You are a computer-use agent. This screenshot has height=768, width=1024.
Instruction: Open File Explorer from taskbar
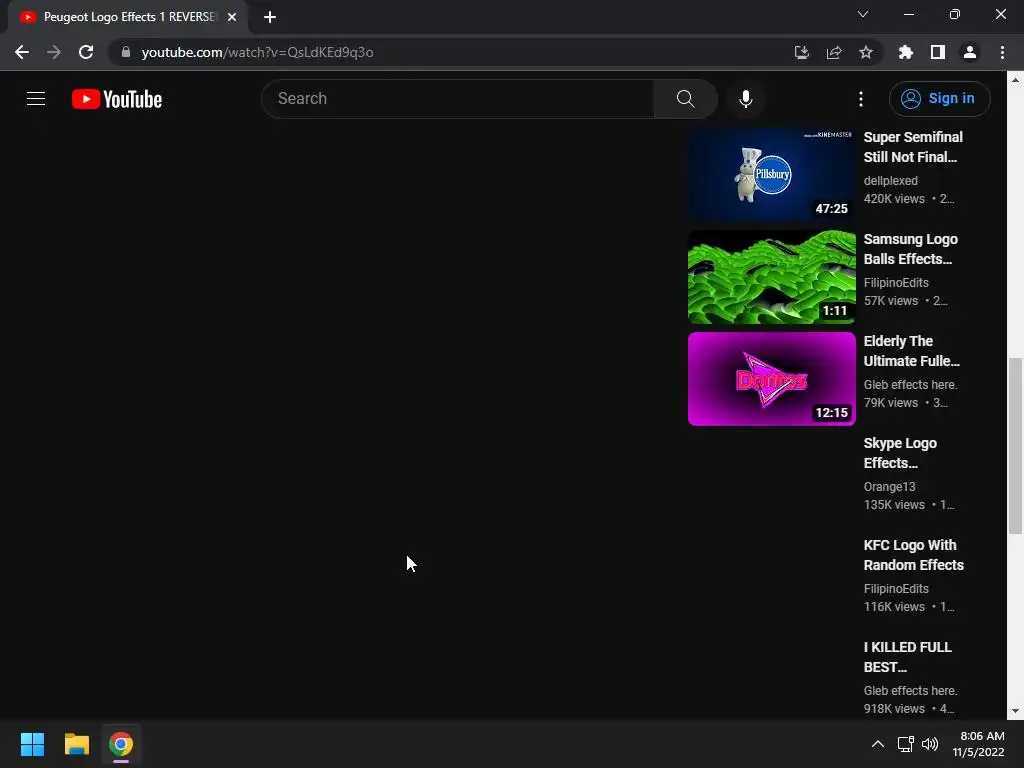(76, 744)
